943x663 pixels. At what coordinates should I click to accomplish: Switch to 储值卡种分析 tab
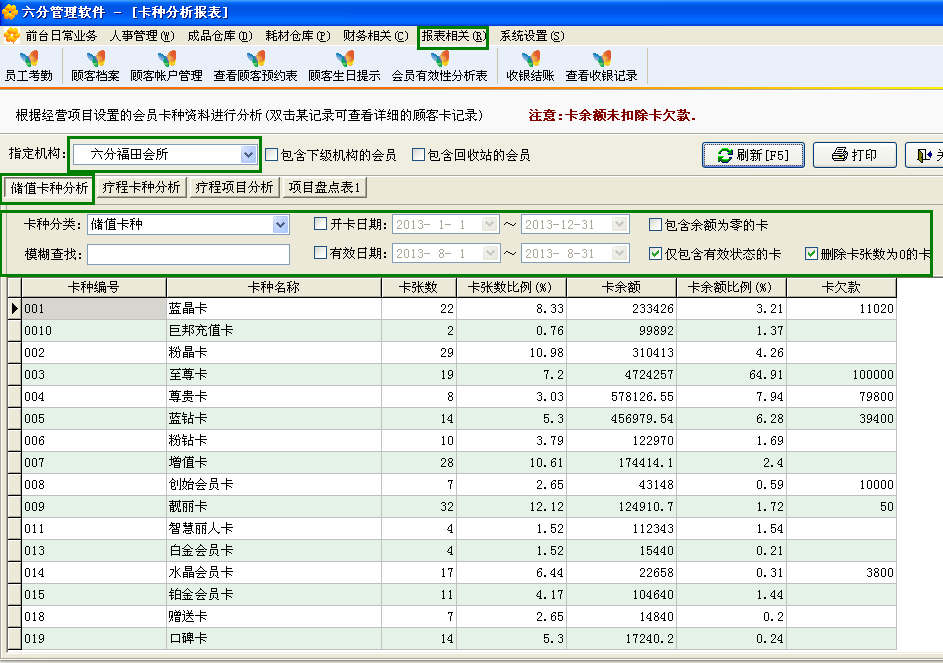pyautogui.click(x=49, y=188)
